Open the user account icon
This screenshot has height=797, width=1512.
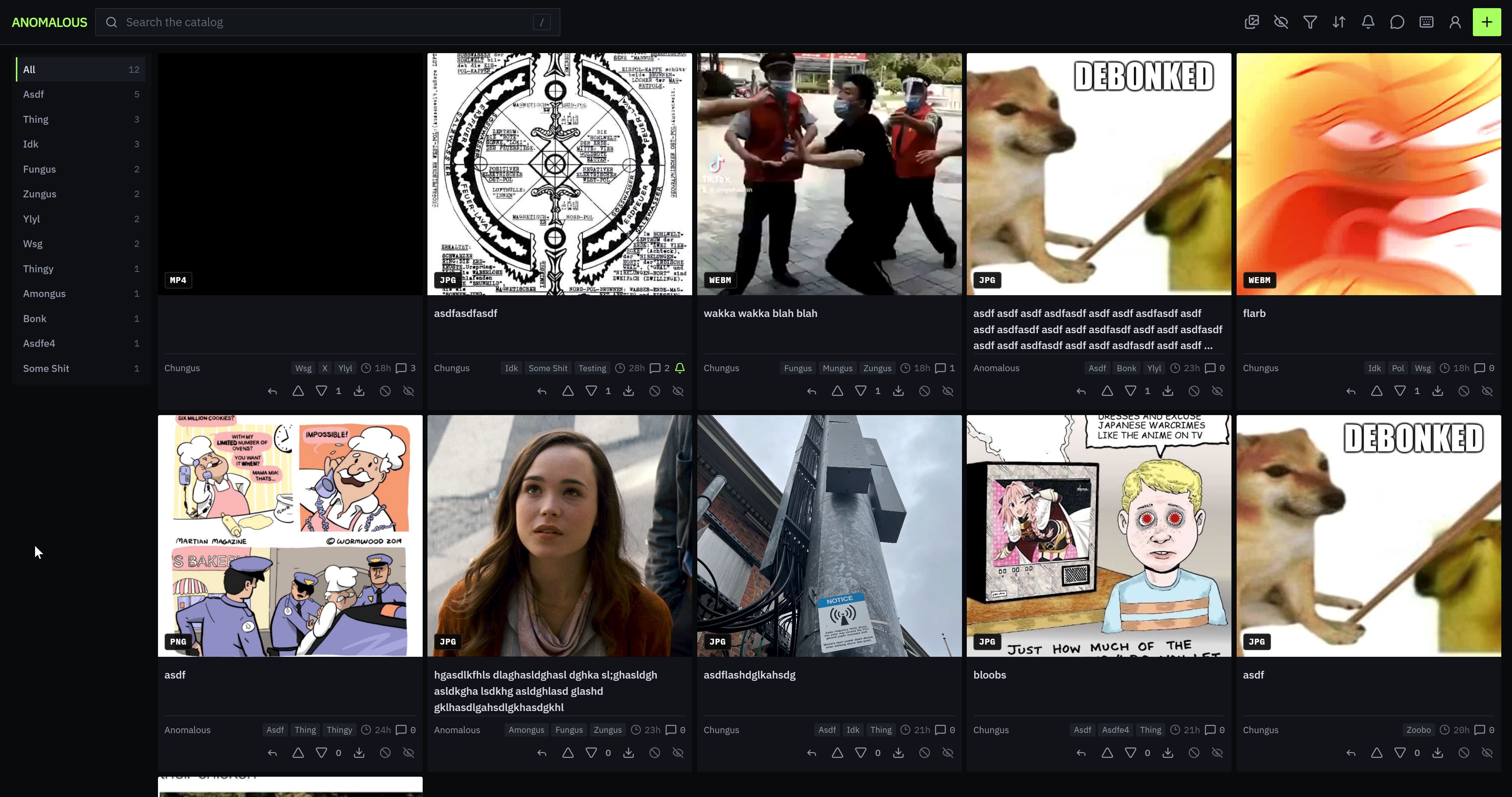1455,22
